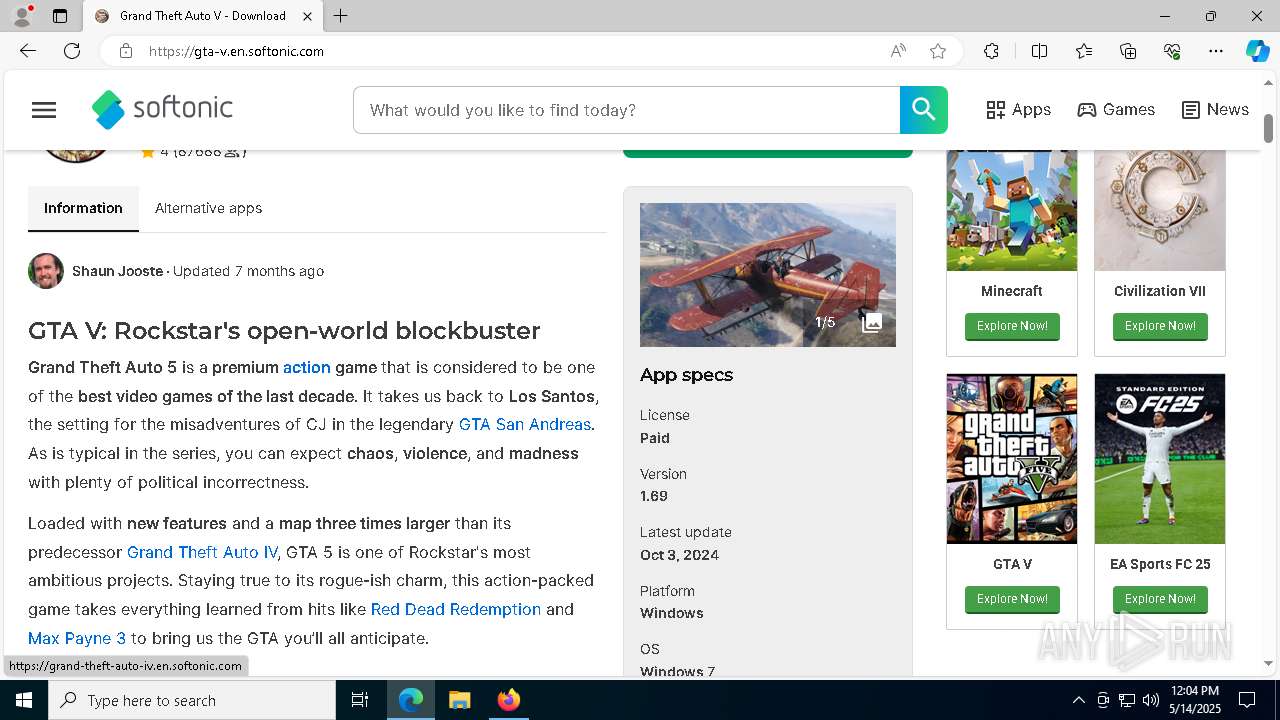Open Task View on the taskbar

point(360,700)
